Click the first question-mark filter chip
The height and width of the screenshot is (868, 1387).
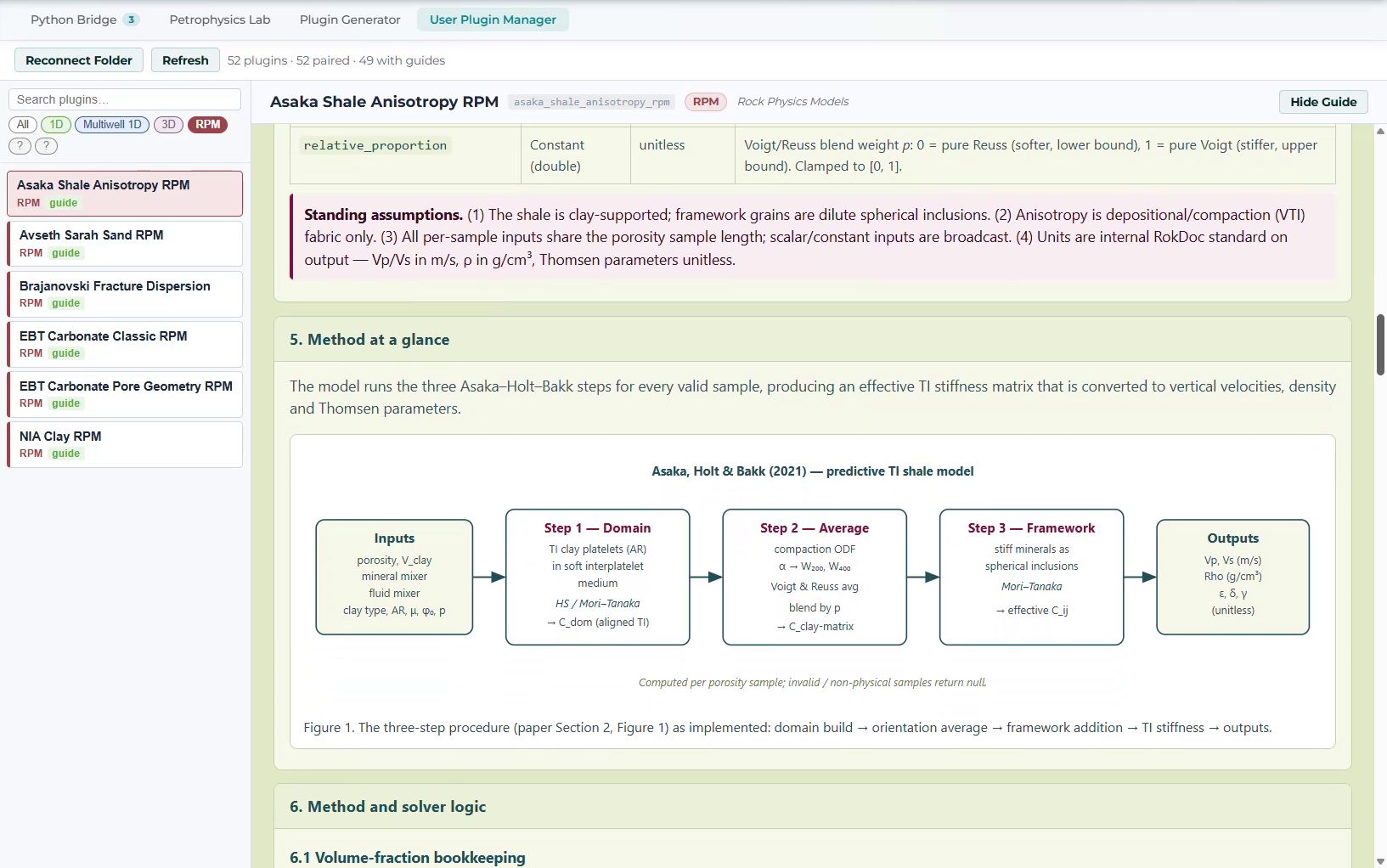20,146
